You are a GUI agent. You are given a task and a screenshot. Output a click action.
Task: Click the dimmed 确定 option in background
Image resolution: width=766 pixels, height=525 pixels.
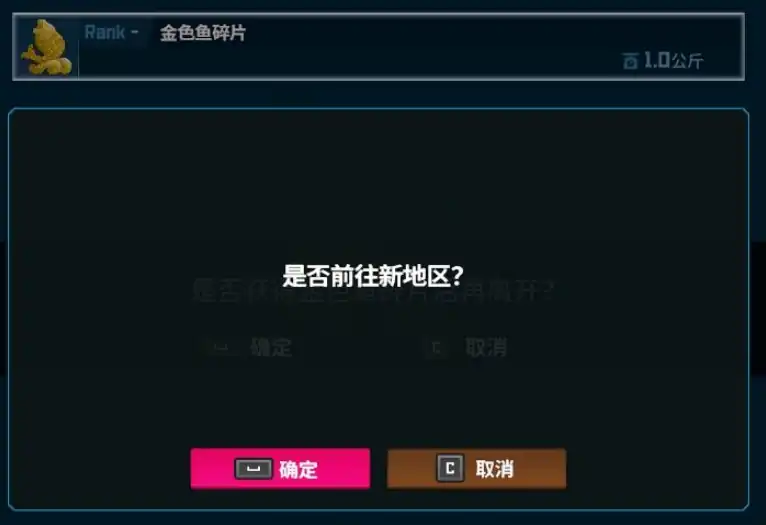[271, 348]
